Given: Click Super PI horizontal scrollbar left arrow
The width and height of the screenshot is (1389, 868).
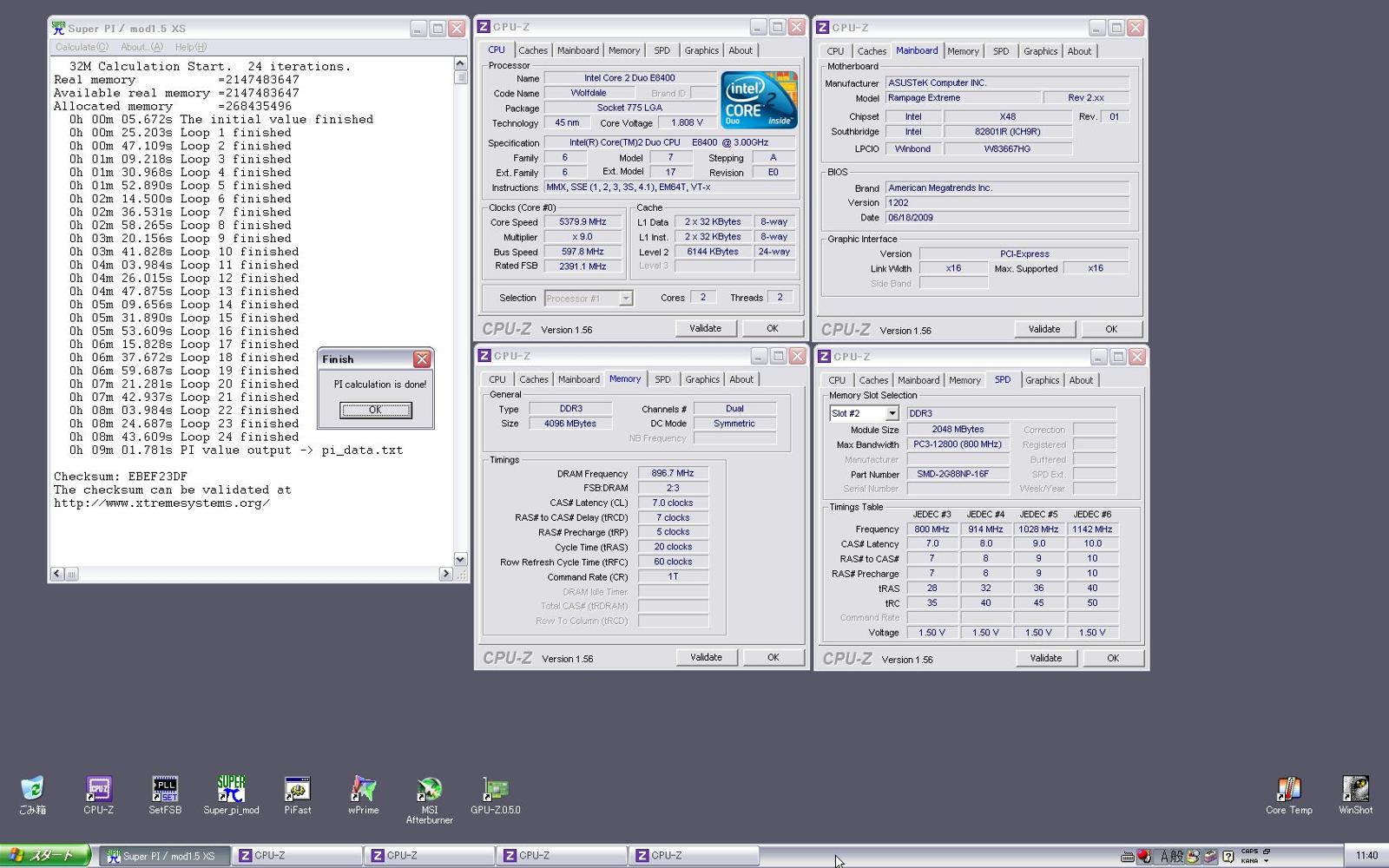Looking at the screenshot, I should (x=57, y=574).
